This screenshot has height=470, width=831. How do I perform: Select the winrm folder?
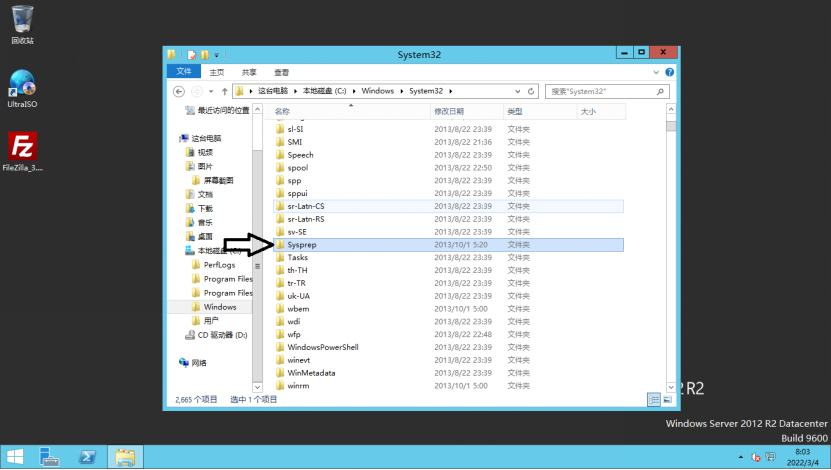[448, 386]
